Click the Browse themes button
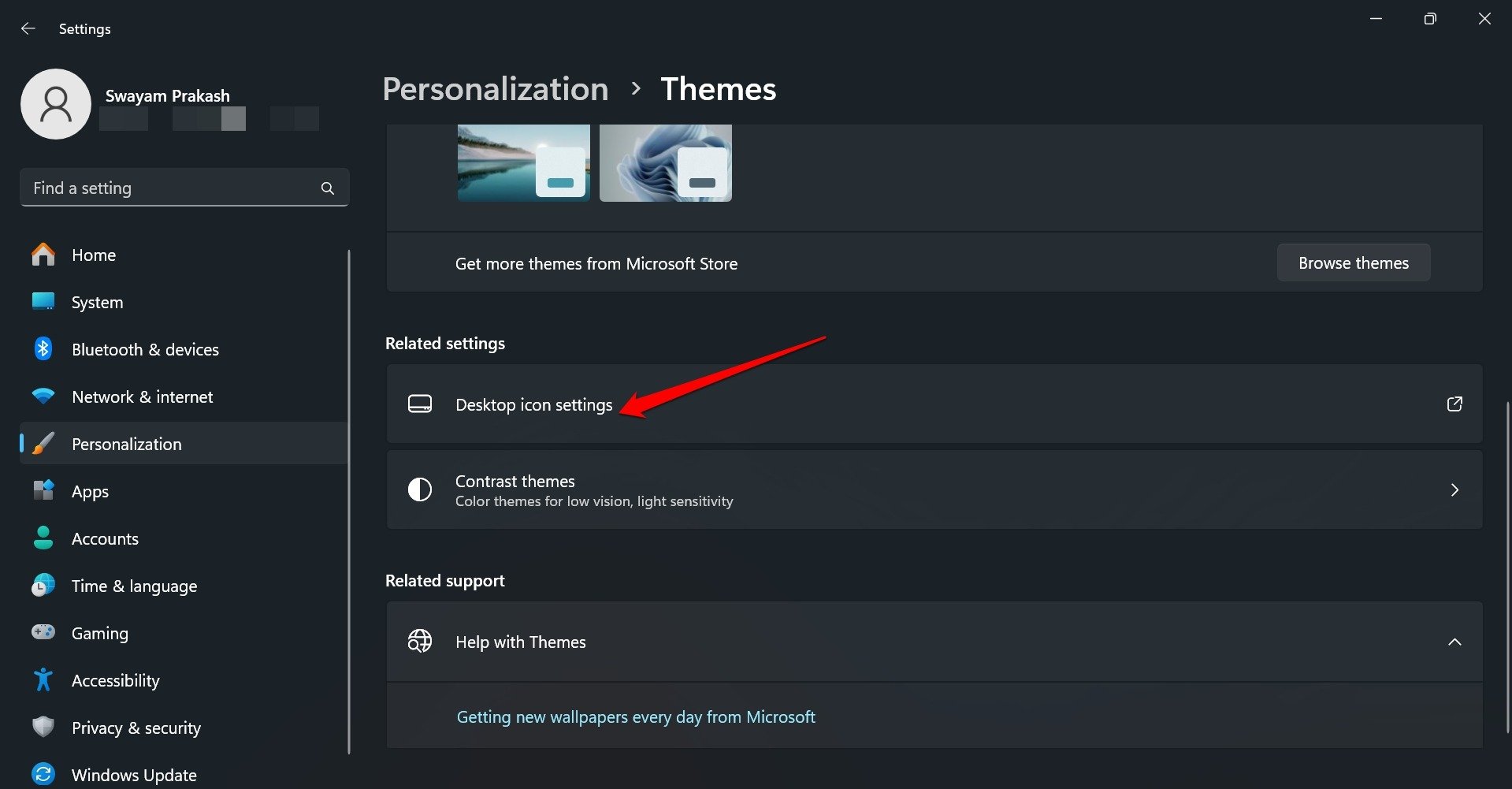This screenshot has width=1512, height=789. pyautogui.click(x=1353, y=262)
